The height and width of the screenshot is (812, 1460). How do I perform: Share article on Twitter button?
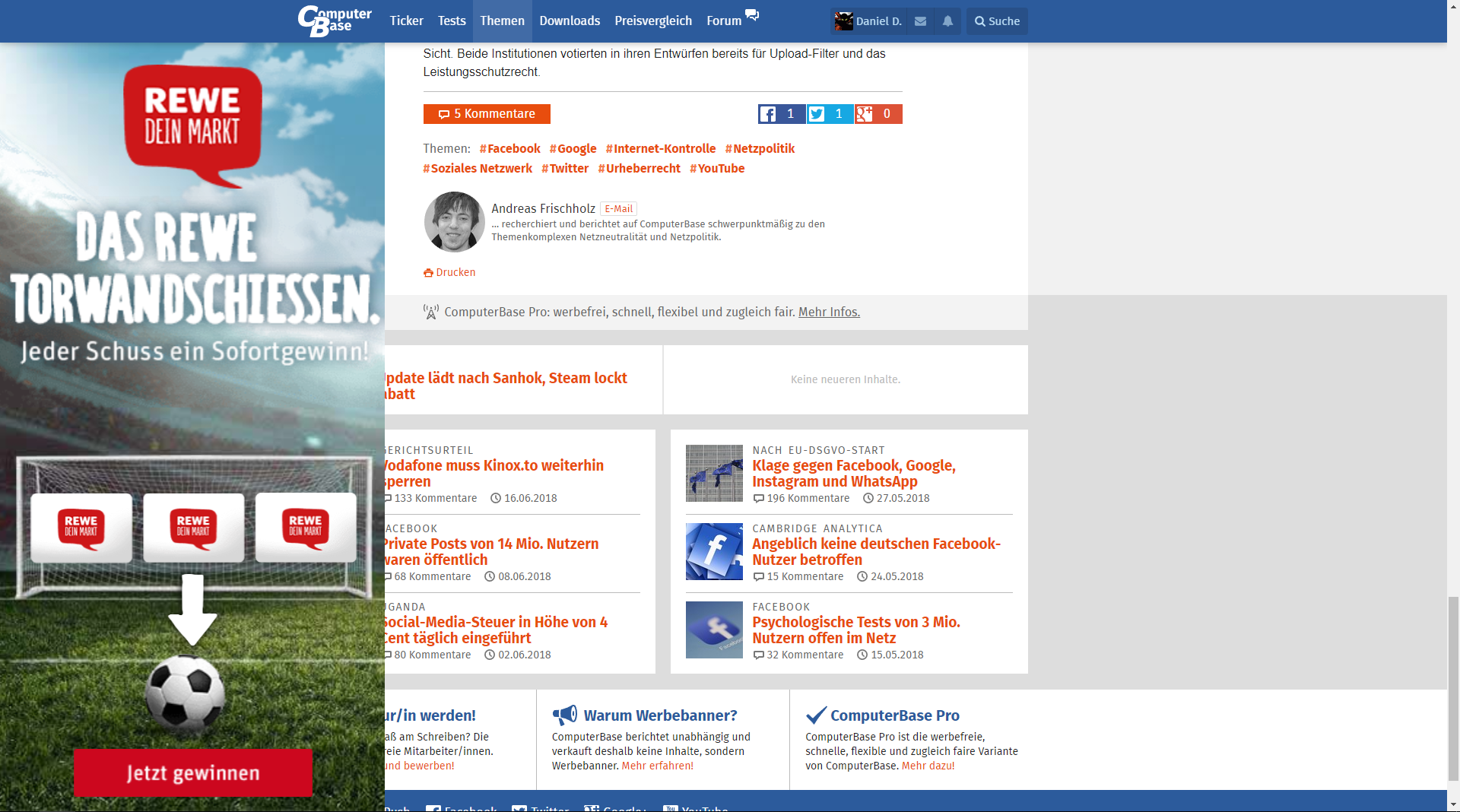click(830, 114)
